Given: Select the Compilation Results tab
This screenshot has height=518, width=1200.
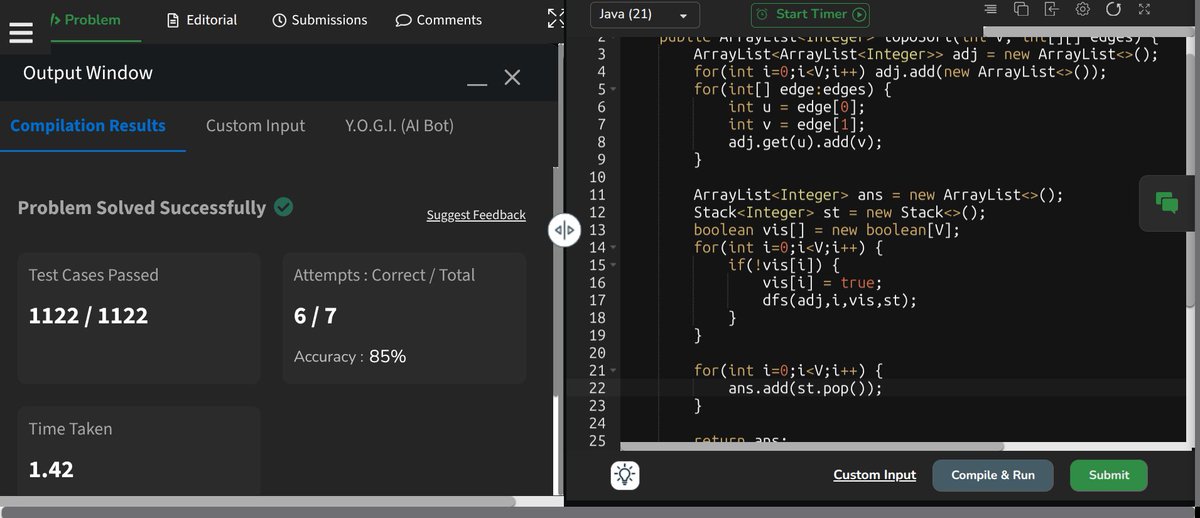Looking at the screenshot, I should coord(88,126).
